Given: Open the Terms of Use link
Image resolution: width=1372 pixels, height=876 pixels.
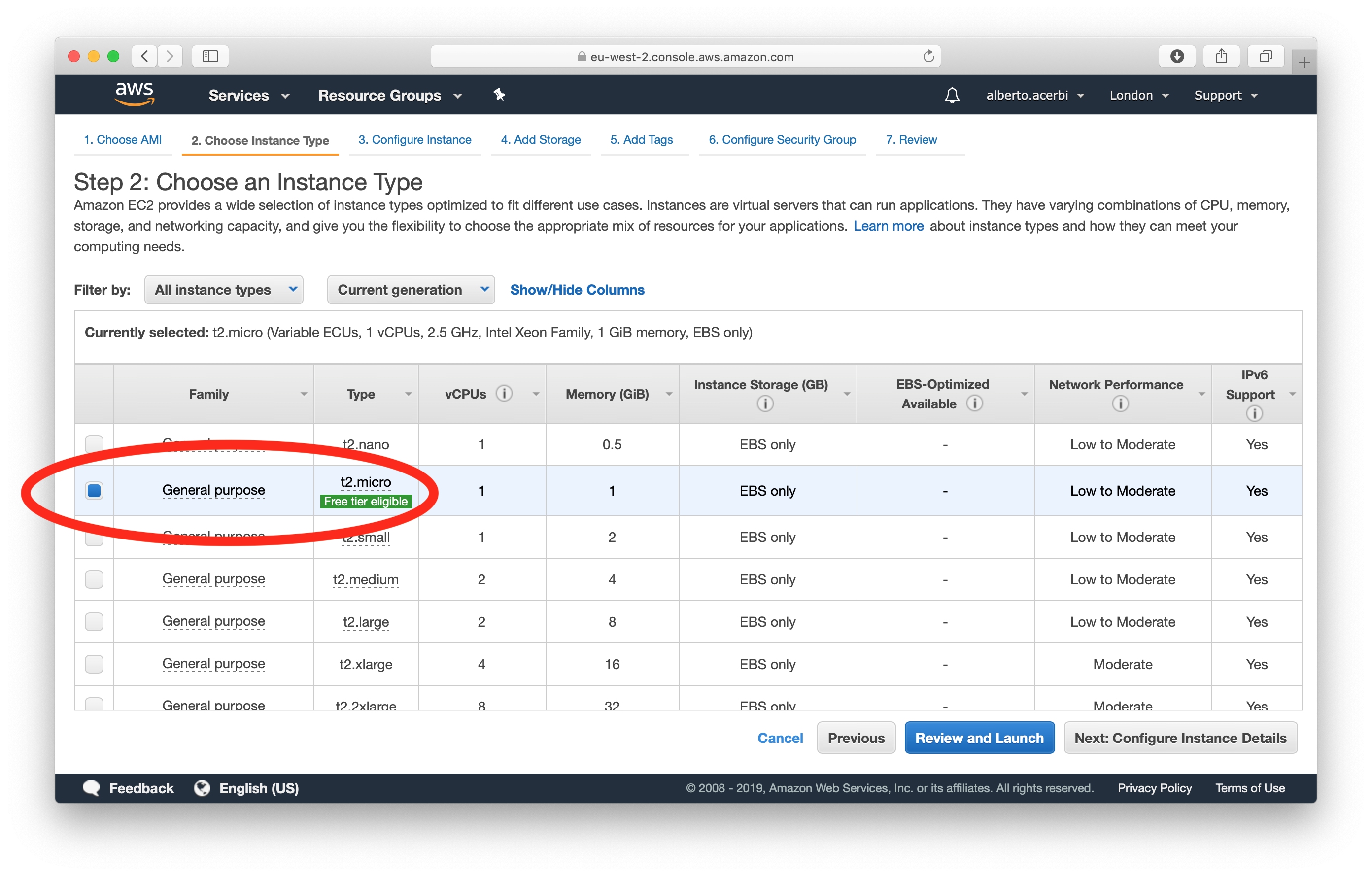Looking at the screenshot, I should tap(1249, 788).
